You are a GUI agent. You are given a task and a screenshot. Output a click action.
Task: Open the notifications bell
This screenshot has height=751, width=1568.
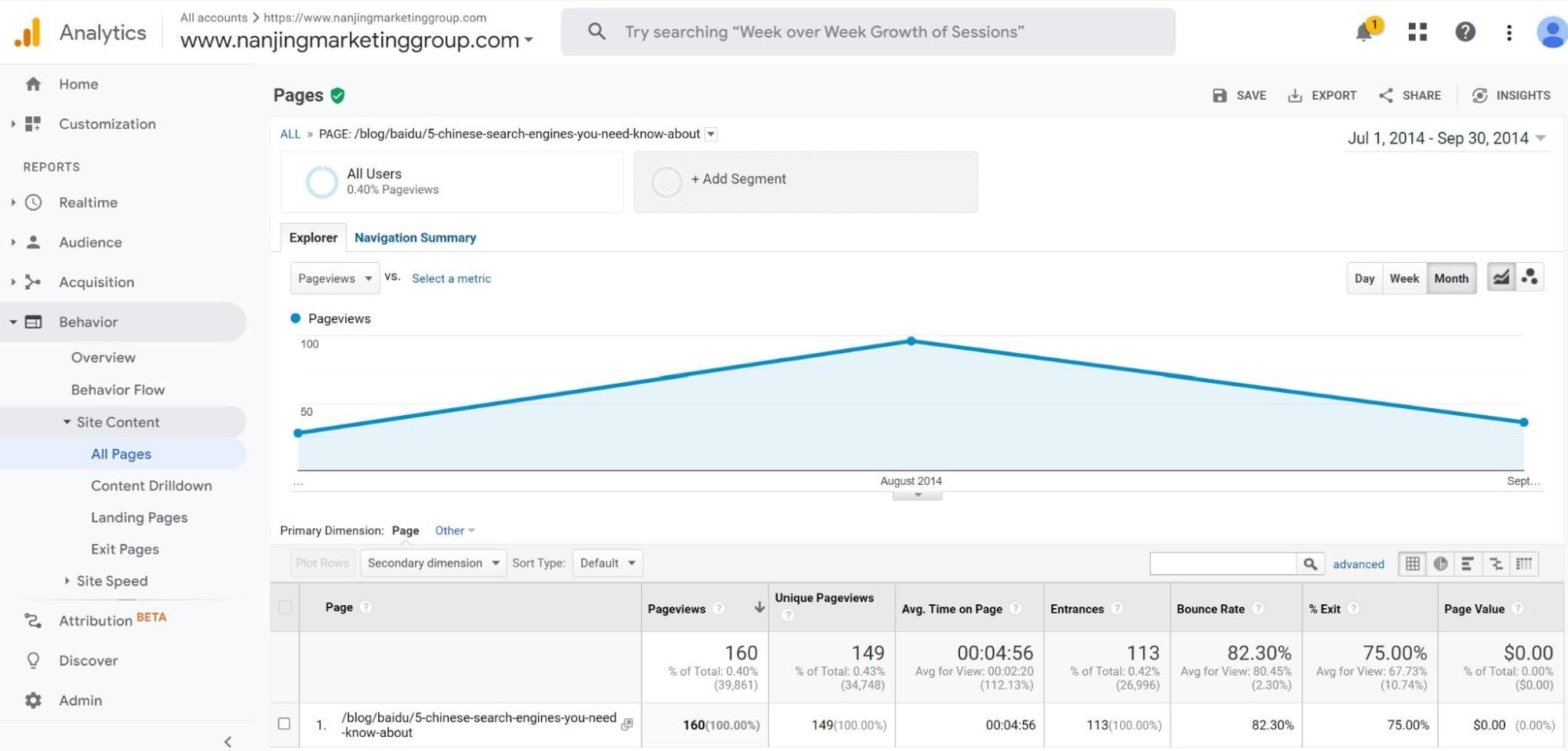click(x=1366, y=32)
